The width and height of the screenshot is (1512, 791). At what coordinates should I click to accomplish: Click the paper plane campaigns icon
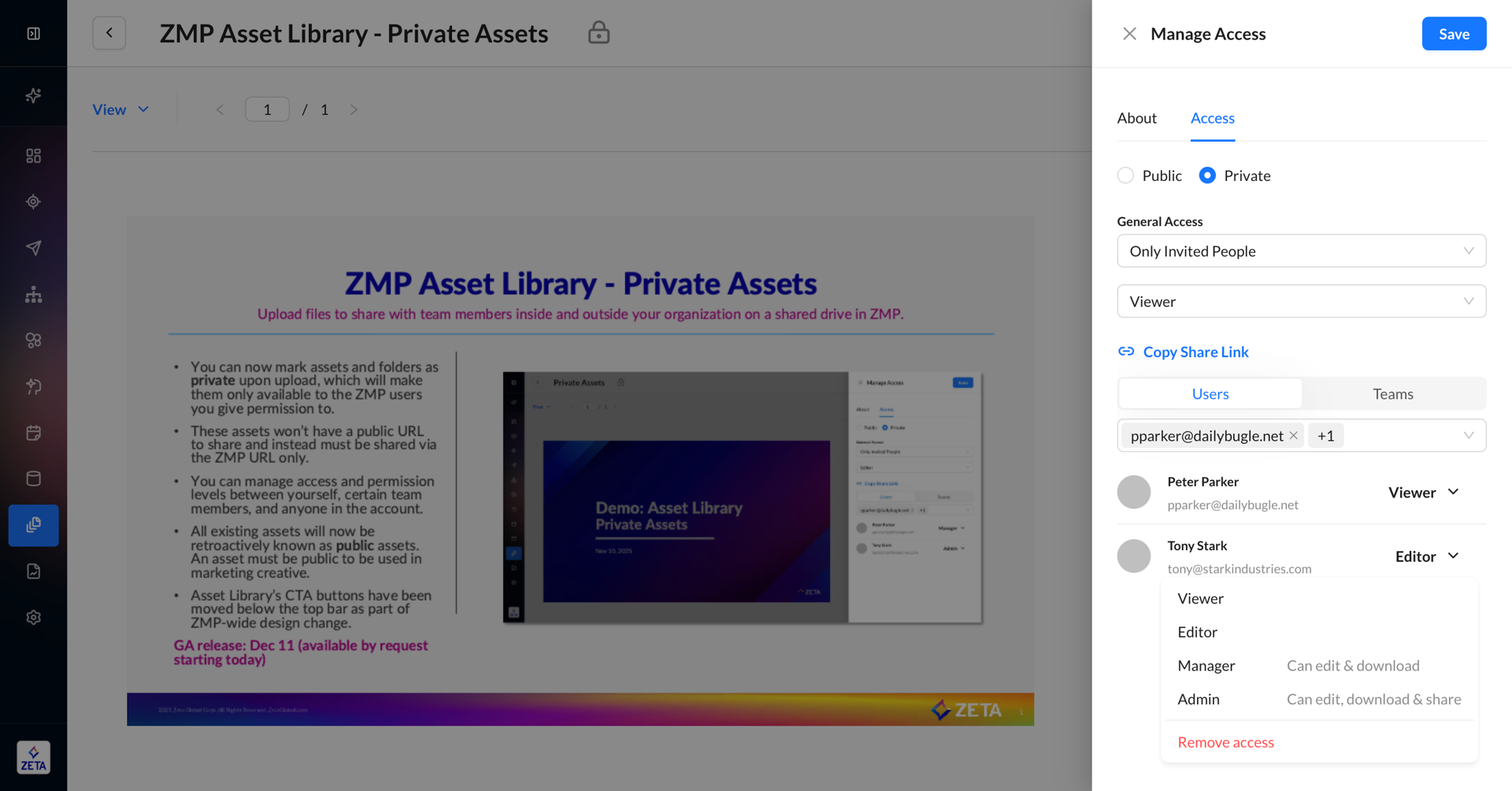click(33, 248)
